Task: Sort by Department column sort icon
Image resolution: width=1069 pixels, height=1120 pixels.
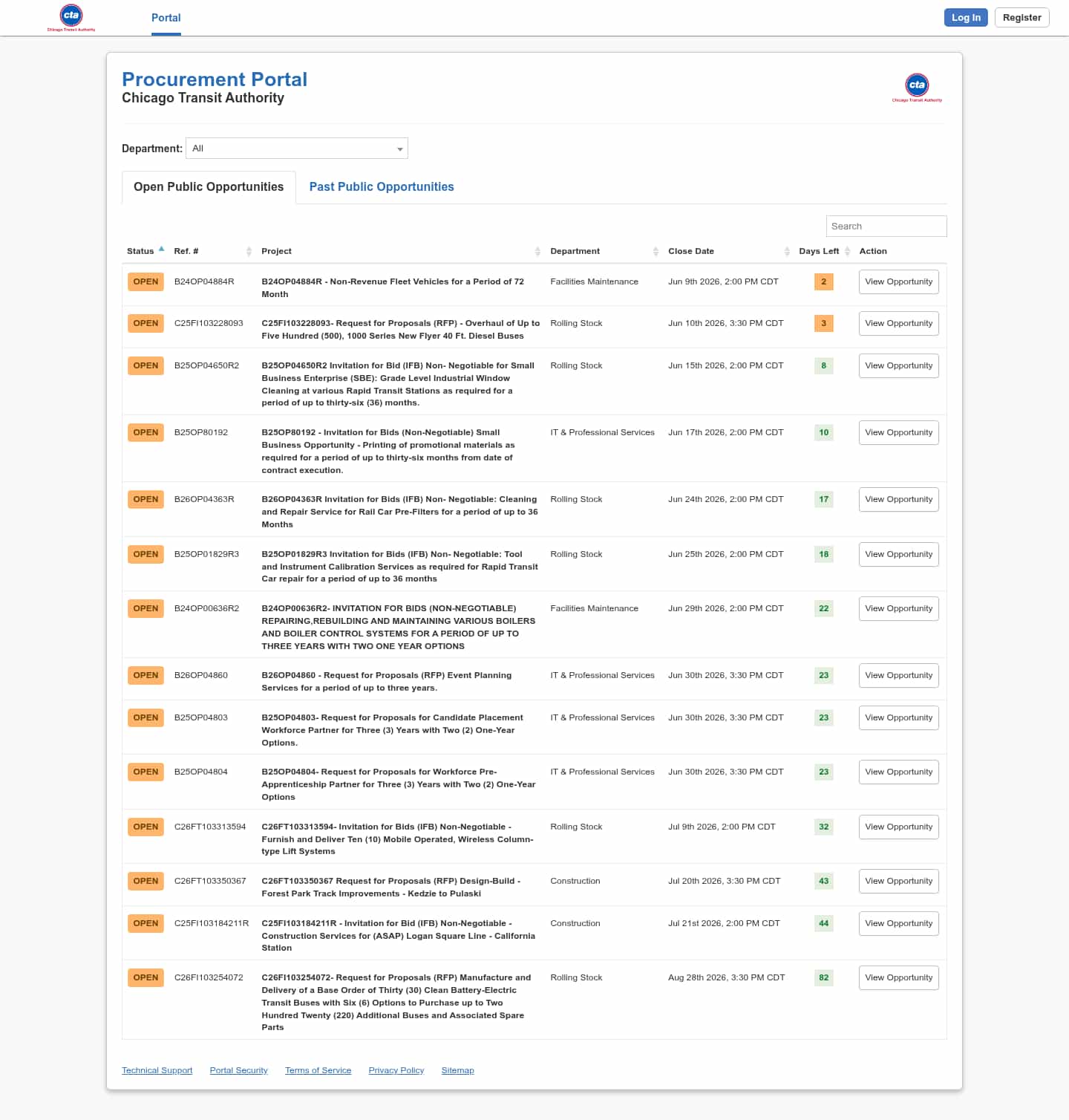Action: 656,252
